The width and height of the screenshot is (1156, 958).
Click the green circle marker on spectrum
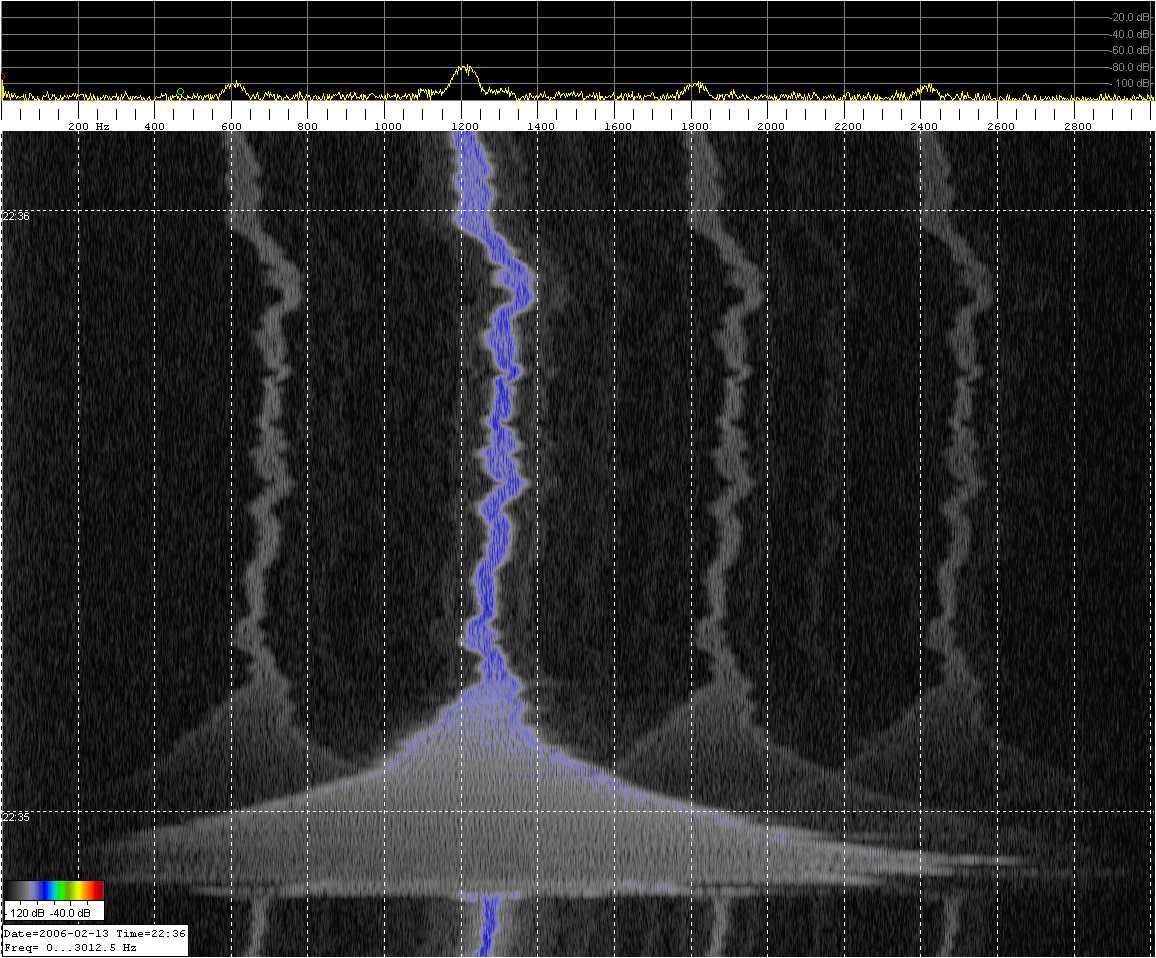[180, 92]
